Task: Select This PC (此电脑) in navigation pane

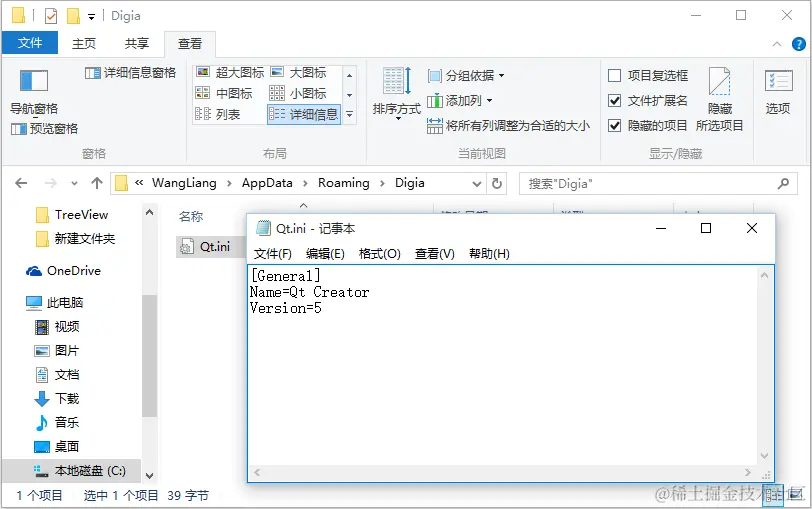Action: [x=55, y=302]
